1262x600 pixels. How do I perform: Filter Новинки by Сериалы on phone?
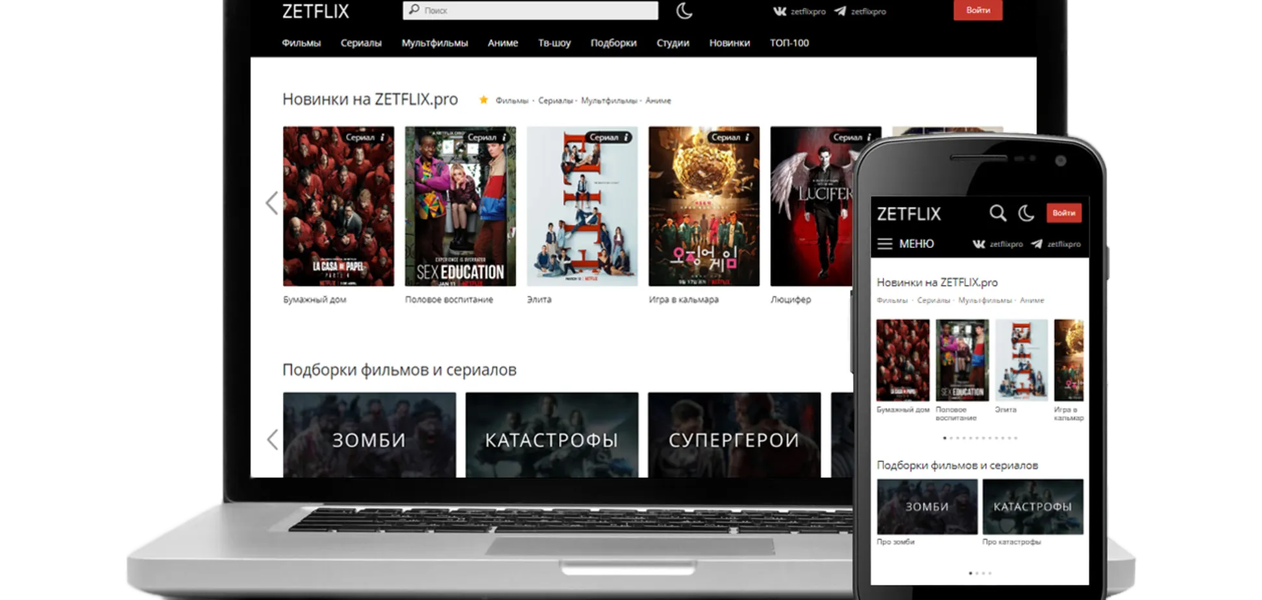point(934,300)
